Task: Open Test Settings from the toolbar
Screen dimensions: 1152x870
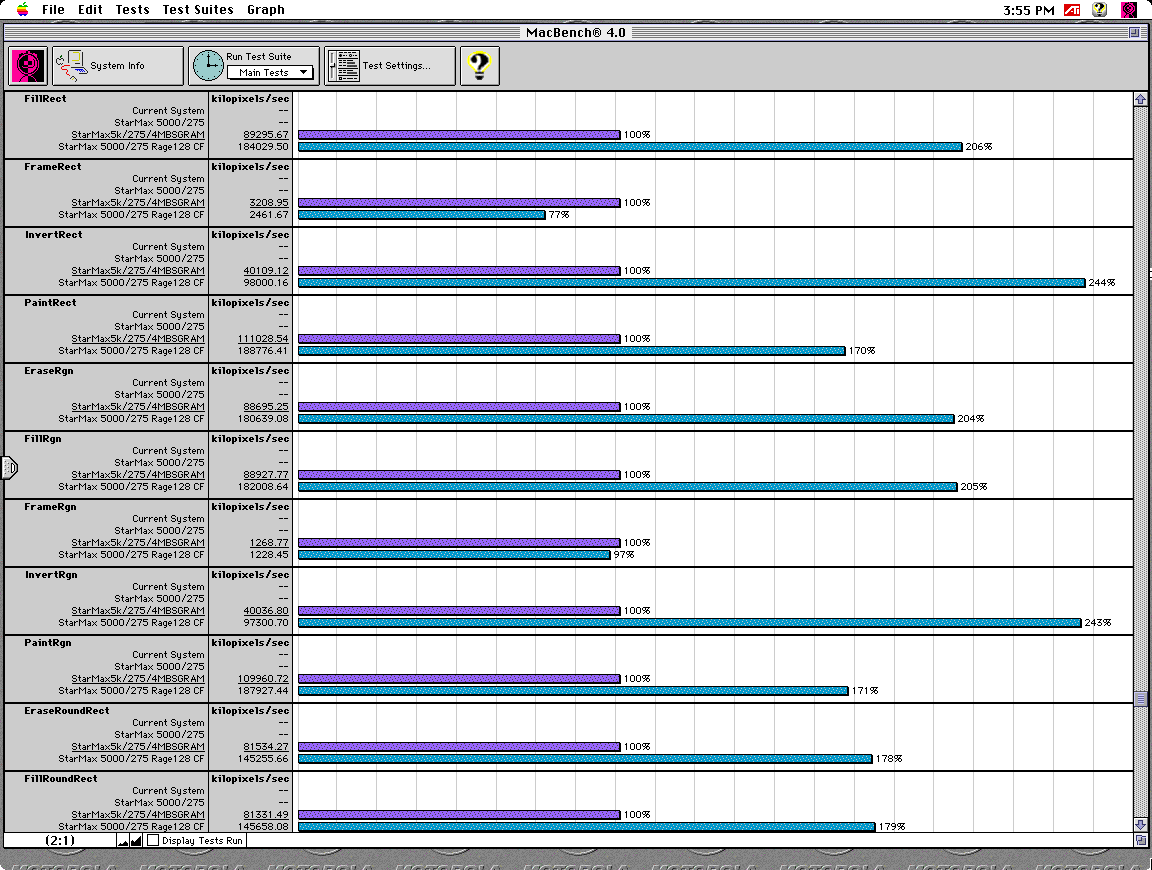Action: pyautogui.click(x=390, y=66)
